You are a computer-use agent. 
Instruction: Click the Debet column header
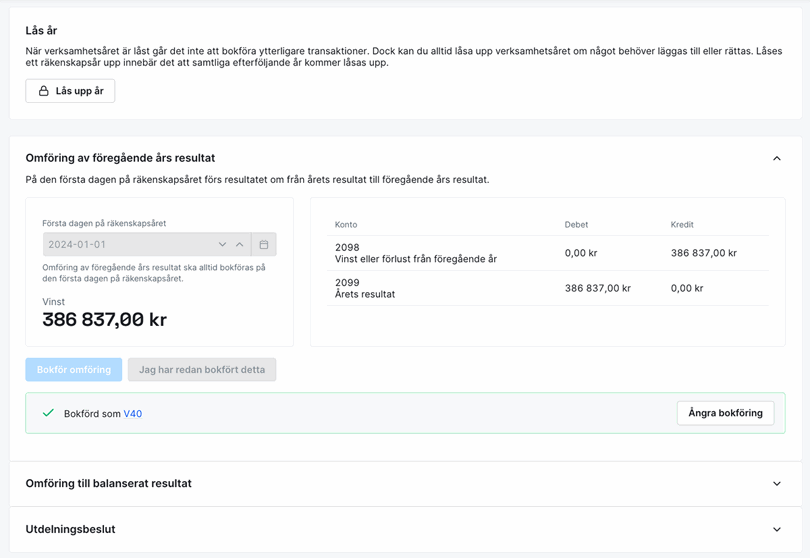[x=576, y=225]
